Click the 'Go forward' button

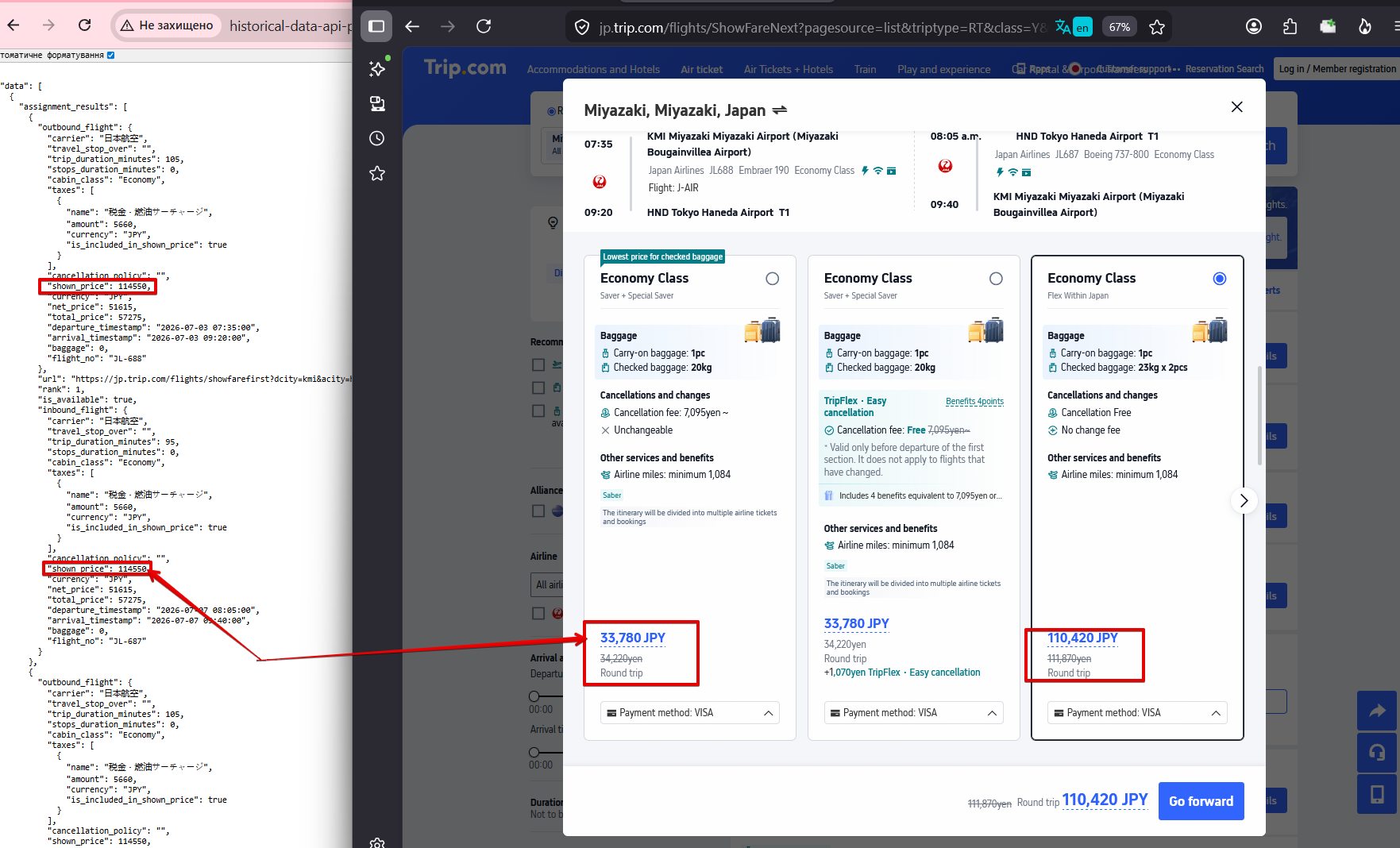click(1201, 801)
